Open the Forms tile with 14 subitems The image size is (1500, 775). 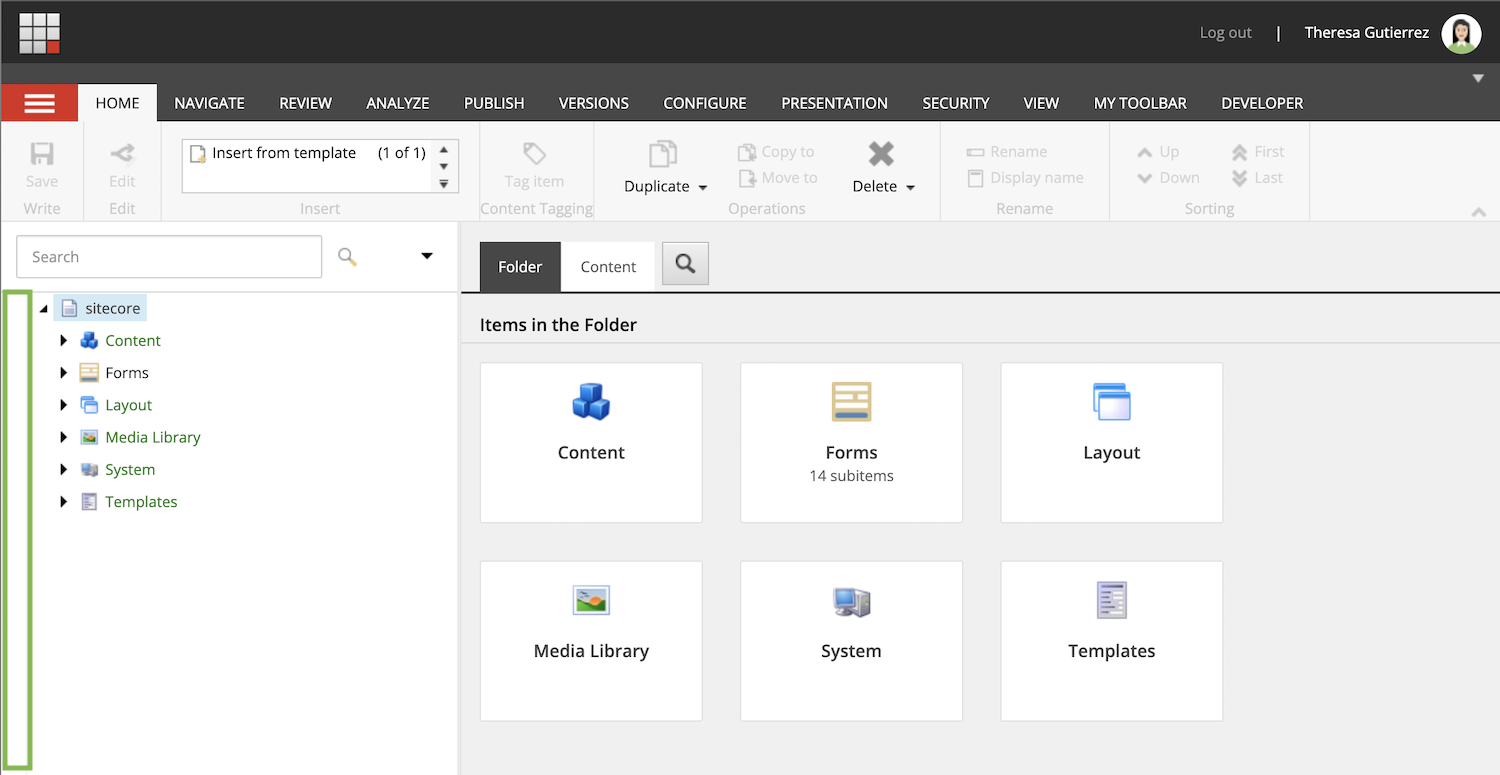(851, 443)
